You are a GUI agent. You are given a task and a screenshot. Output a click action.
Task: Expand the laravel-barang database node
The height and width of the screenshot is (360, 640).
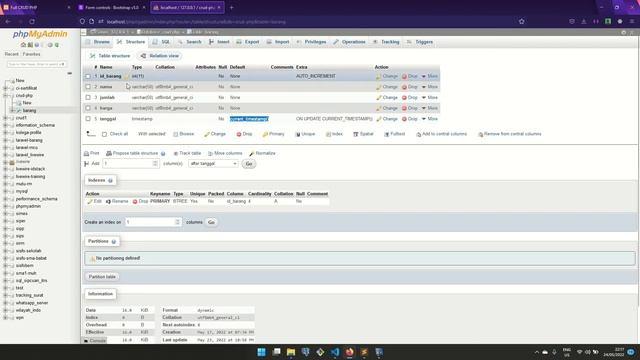pyautogui.click(x=6, y=140)
